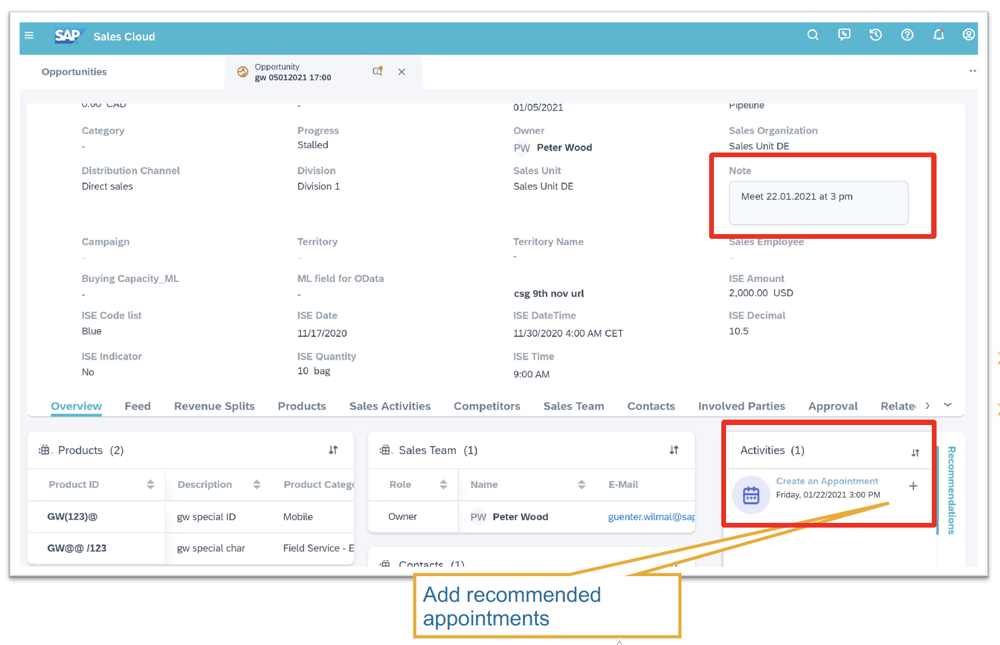Click the ISE Date 11/17/2020 value

point(322,333)
